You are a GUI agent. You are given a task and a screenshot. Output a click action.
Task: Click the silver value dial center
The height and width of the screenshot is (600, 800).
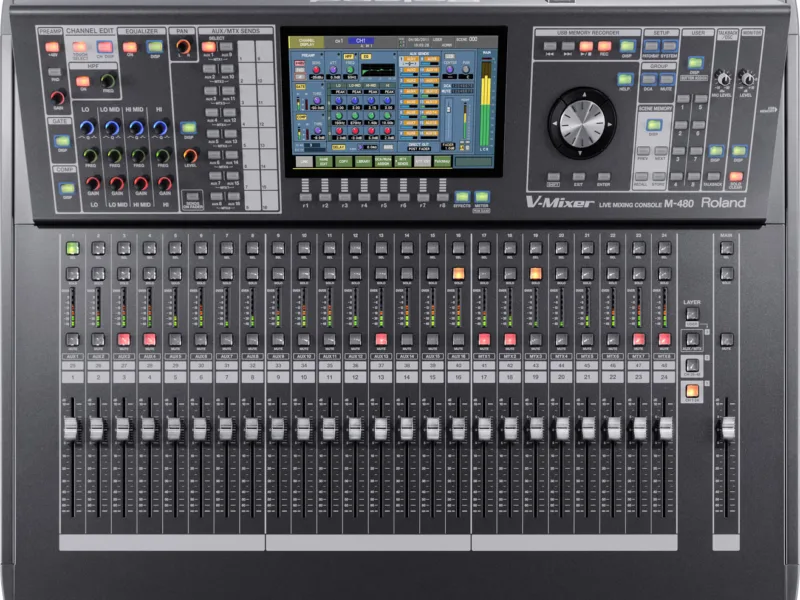pyautogui.click(x=582, y=123)
